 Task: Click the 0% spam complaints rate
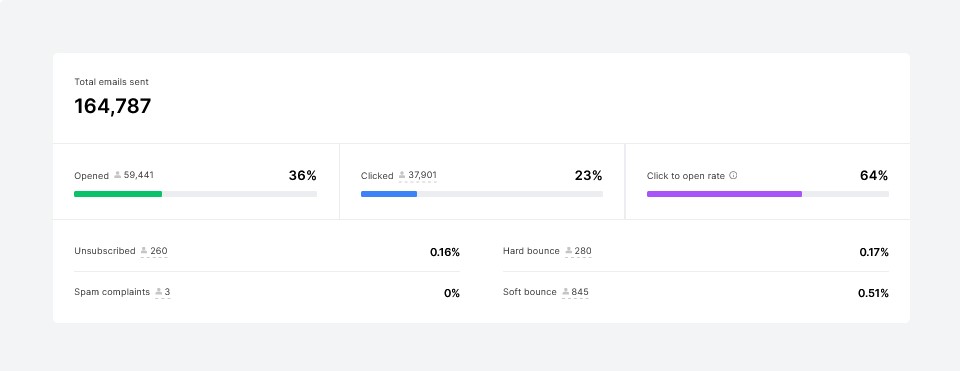(x=452, y=293)
